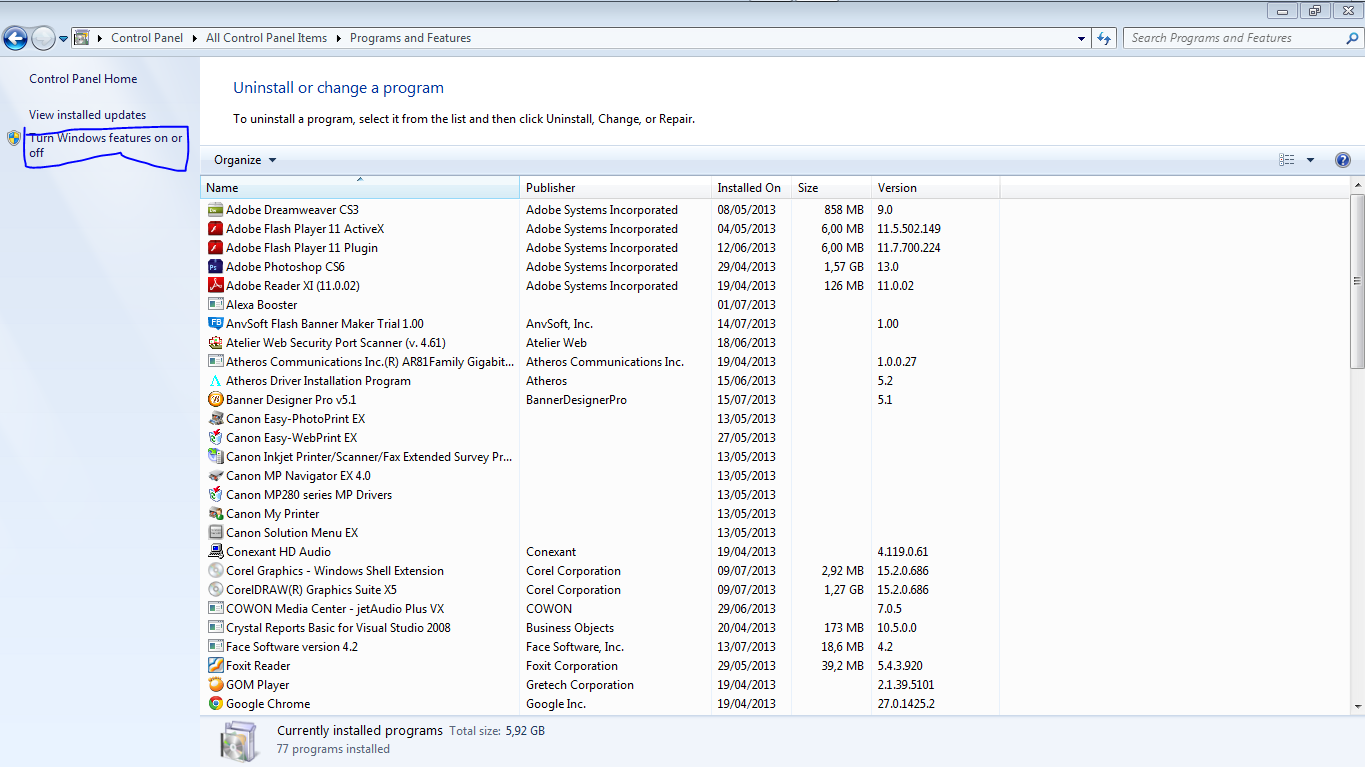Click the Adobe Dreamweaver CS3 program icon
The image size is (1365, 767).
[215, 210]
